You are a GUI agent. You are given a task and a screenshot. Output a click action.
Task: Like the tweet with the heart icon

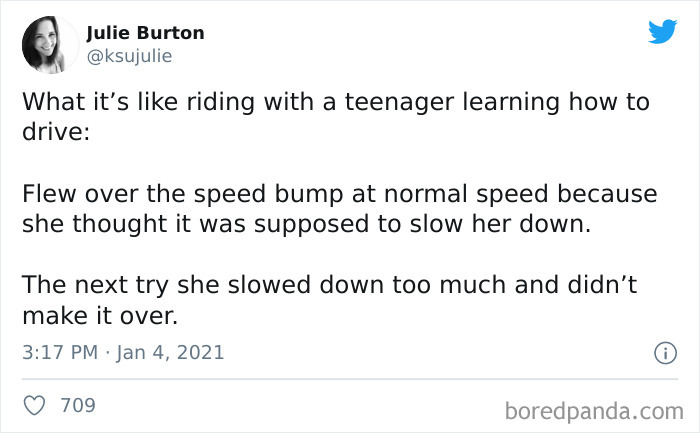pos(34,405)
